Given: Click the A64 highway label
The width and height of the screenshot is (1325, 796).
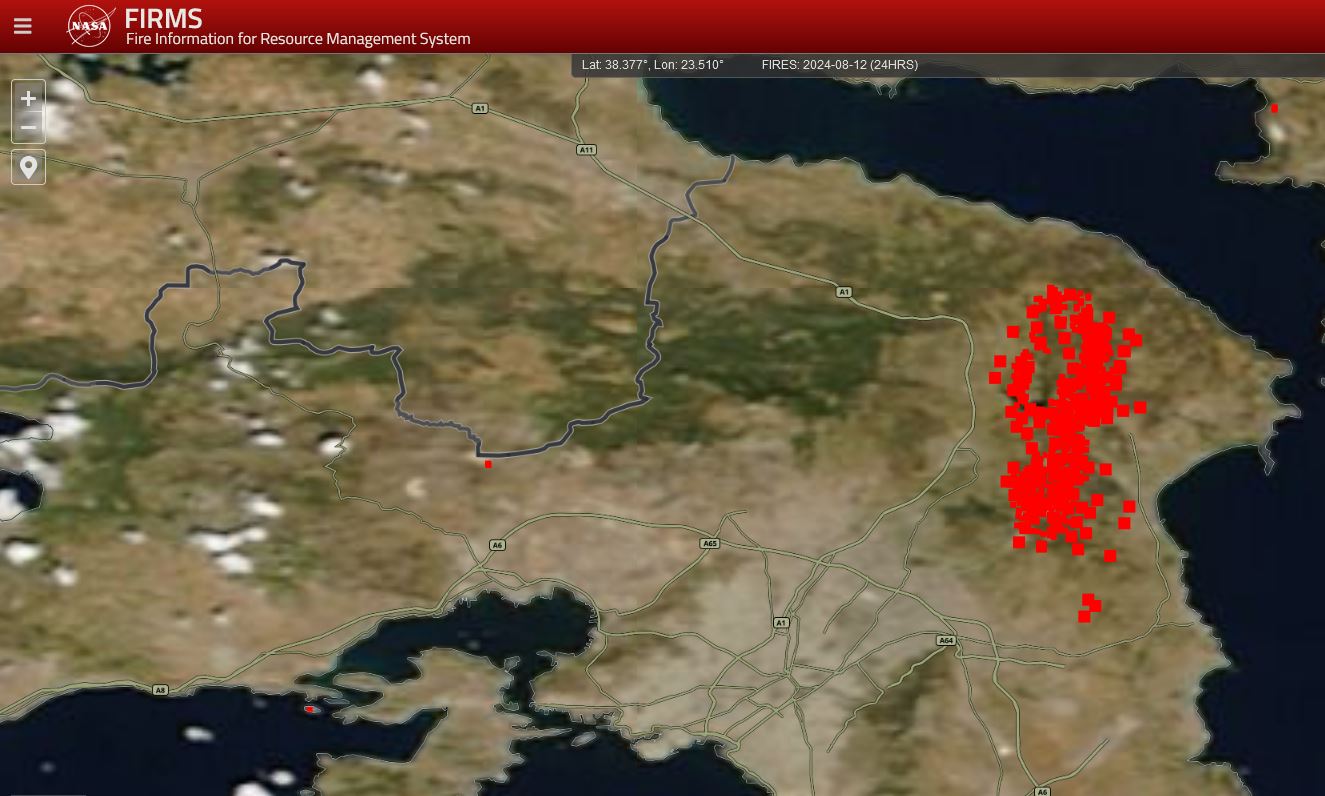Looking at the screenshot, I should (946, 640).
